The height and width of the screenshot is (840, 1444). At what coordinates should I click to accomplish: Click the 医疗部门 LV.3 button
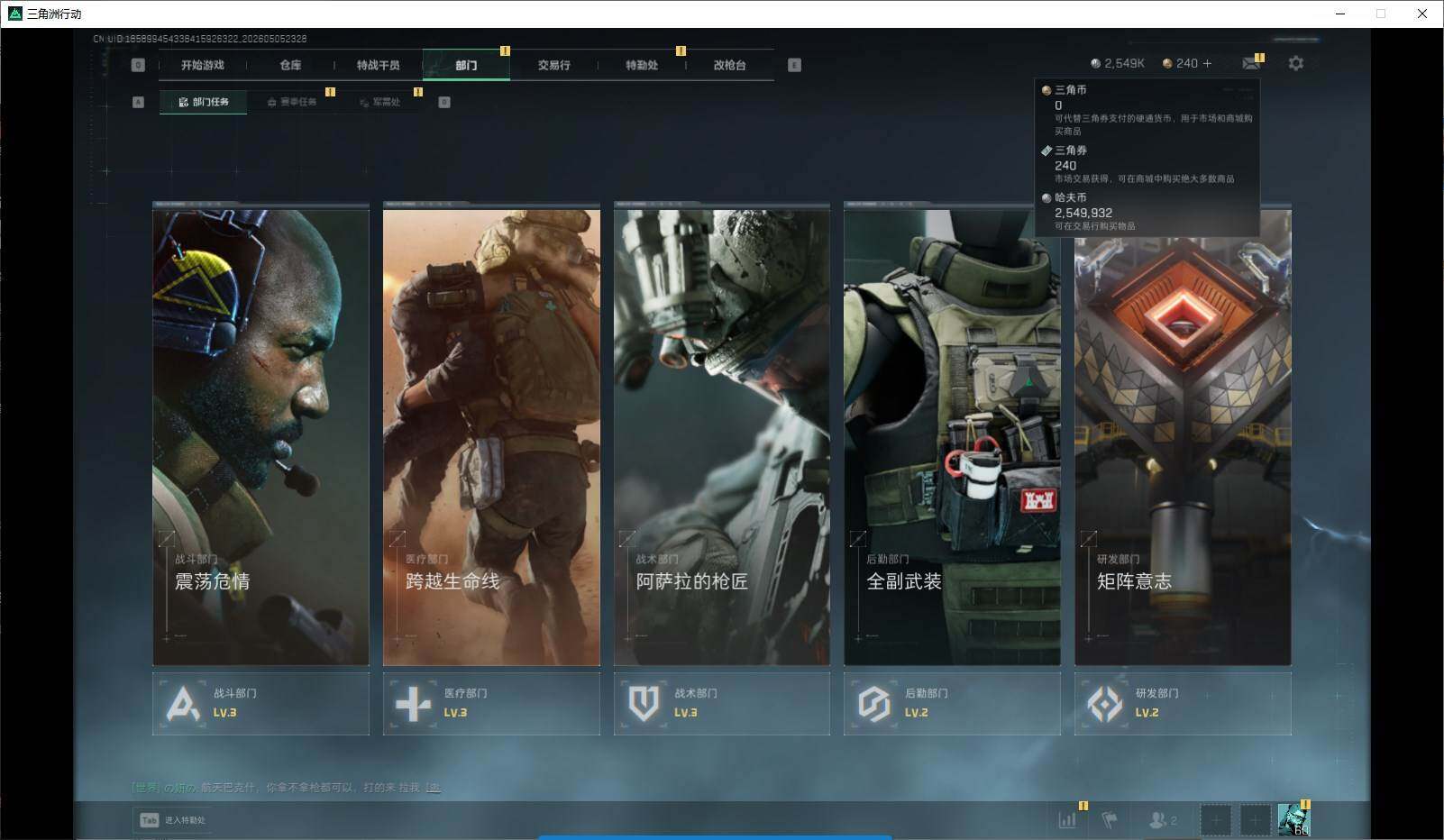491,703
